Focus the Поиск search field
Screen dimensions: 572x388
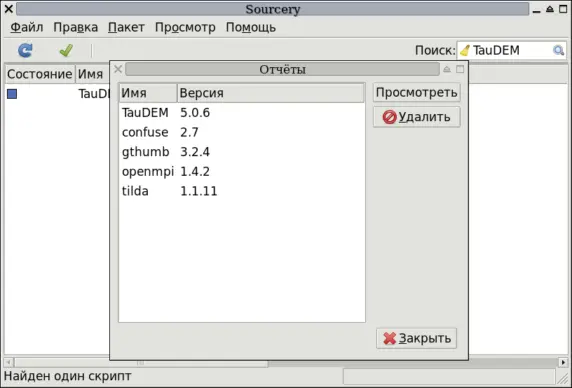point(511,50)
